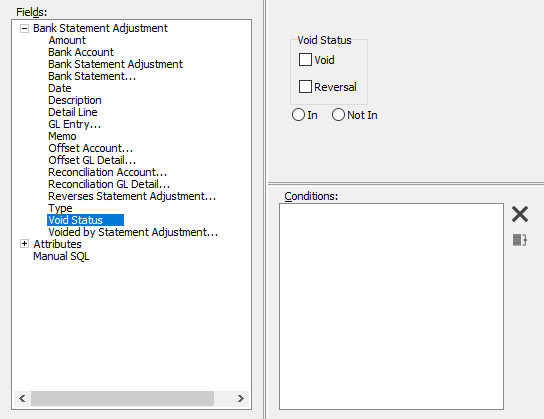Viewport: 544px width, 419px height.
Task: Pick the Description field in the list
Action: [x=75, y=100]
